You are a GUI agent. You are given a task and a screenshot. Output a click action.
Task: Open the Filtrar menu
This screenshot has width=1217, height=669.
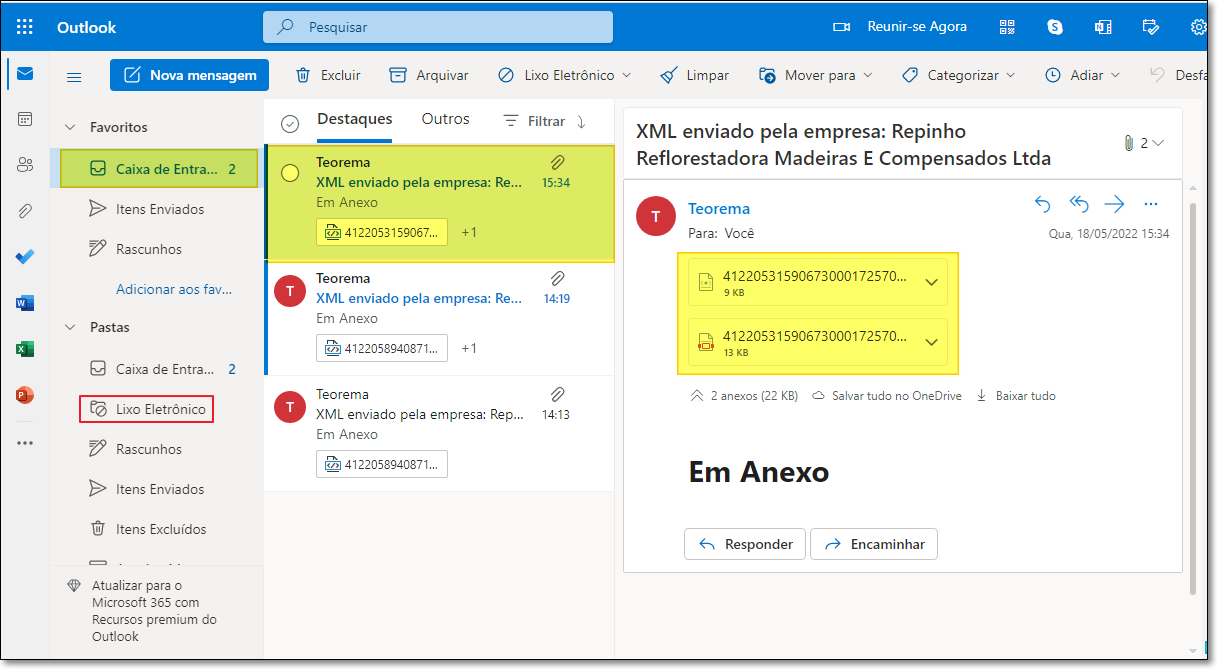(x=534, y=121)
